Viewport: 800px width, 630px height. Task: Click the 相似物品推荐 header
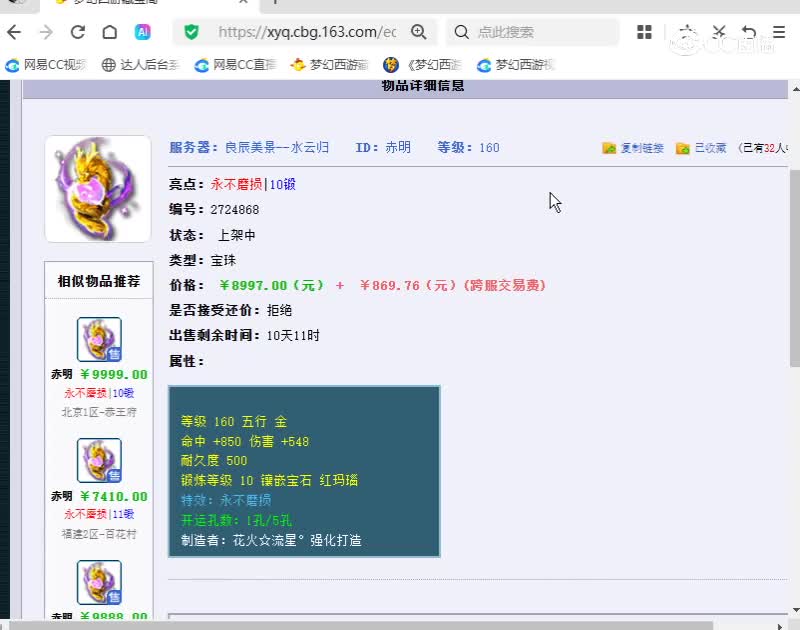[99, 281]
